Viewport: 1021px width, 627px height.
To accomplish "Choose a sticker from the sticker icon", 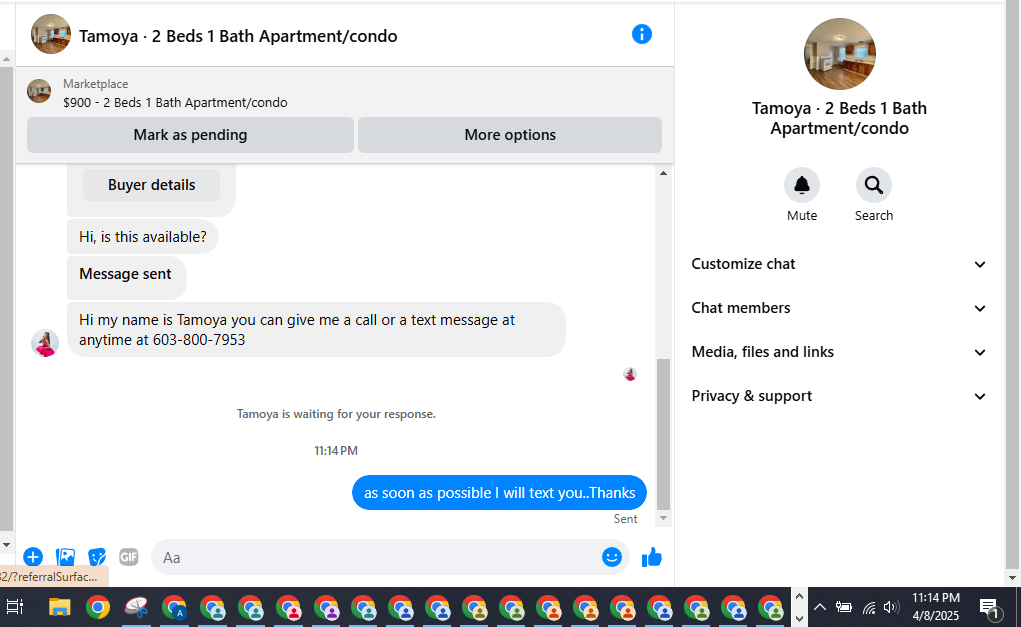I will [97, 557].
